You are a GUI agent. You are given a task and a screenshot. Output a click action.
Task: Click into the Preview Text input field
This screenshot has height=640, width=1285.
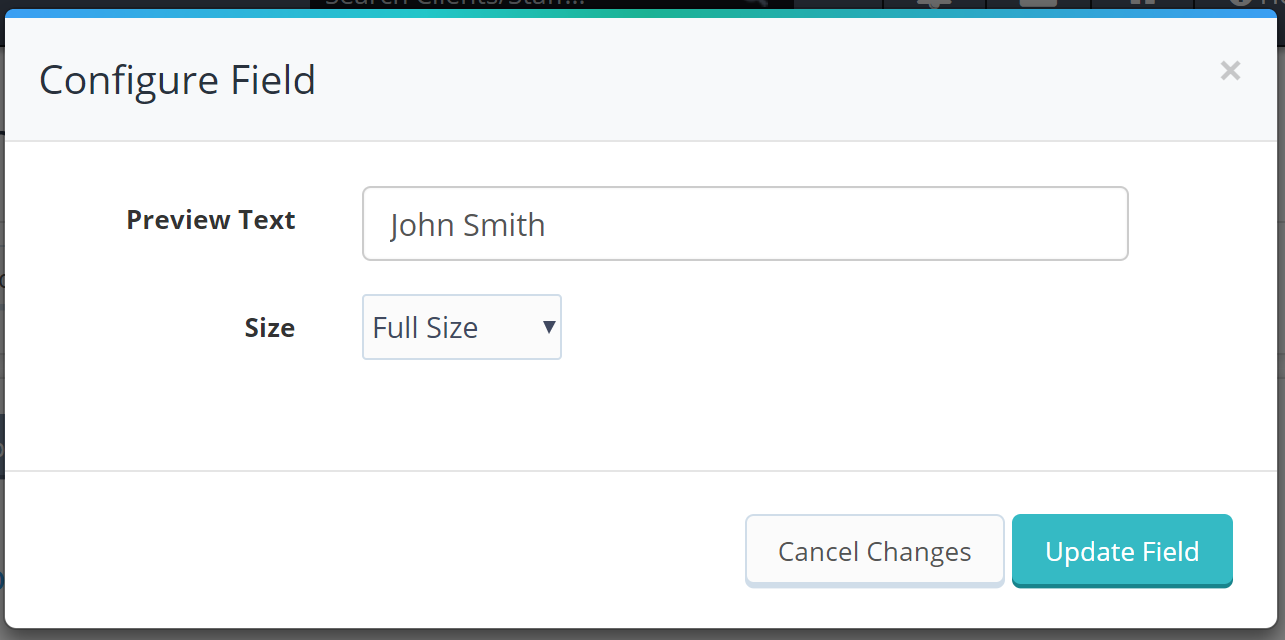[x=745, y=224]
